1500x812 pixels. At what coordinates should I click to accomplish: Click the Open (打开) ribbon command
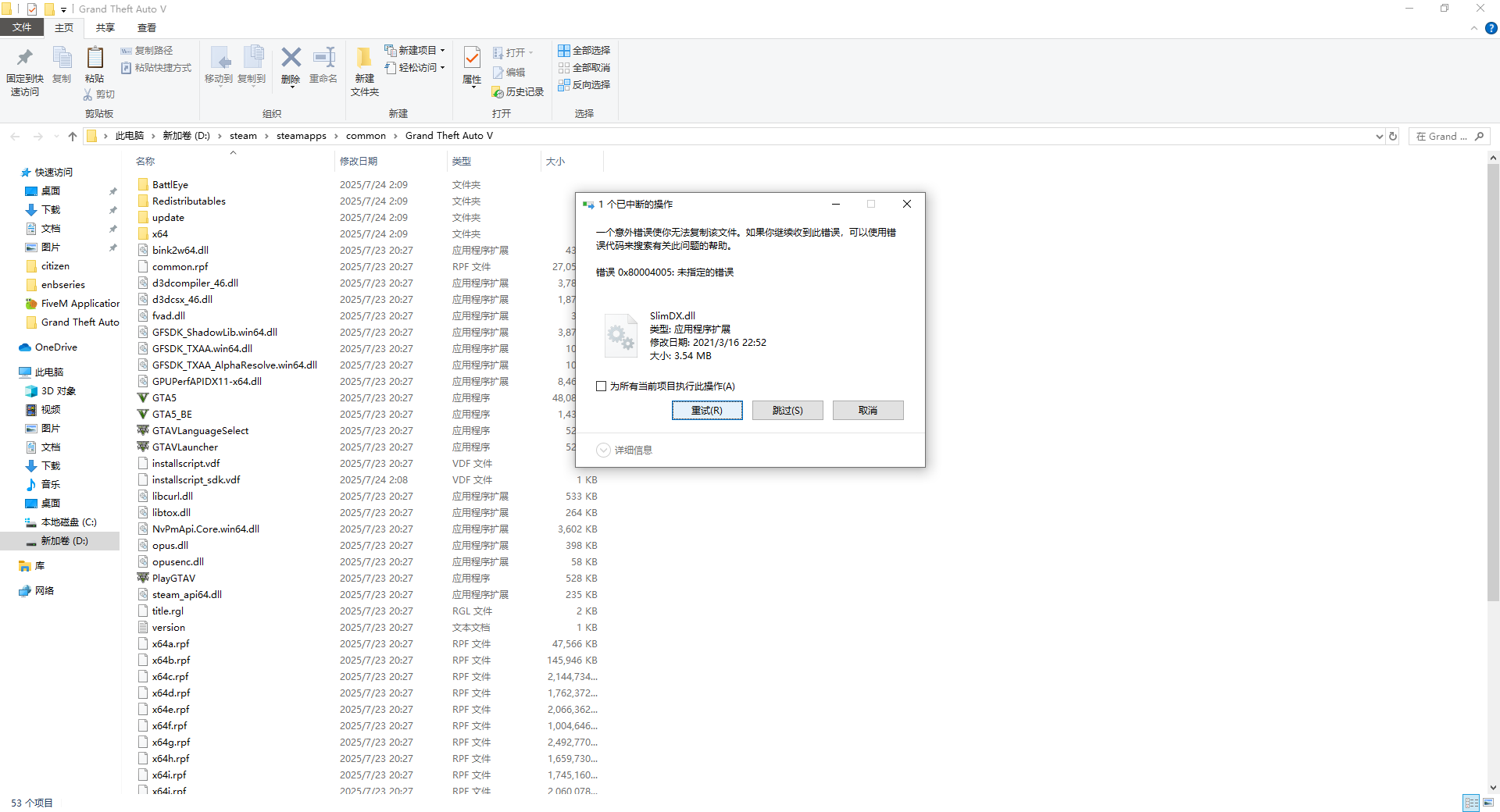tap(513, 53)
